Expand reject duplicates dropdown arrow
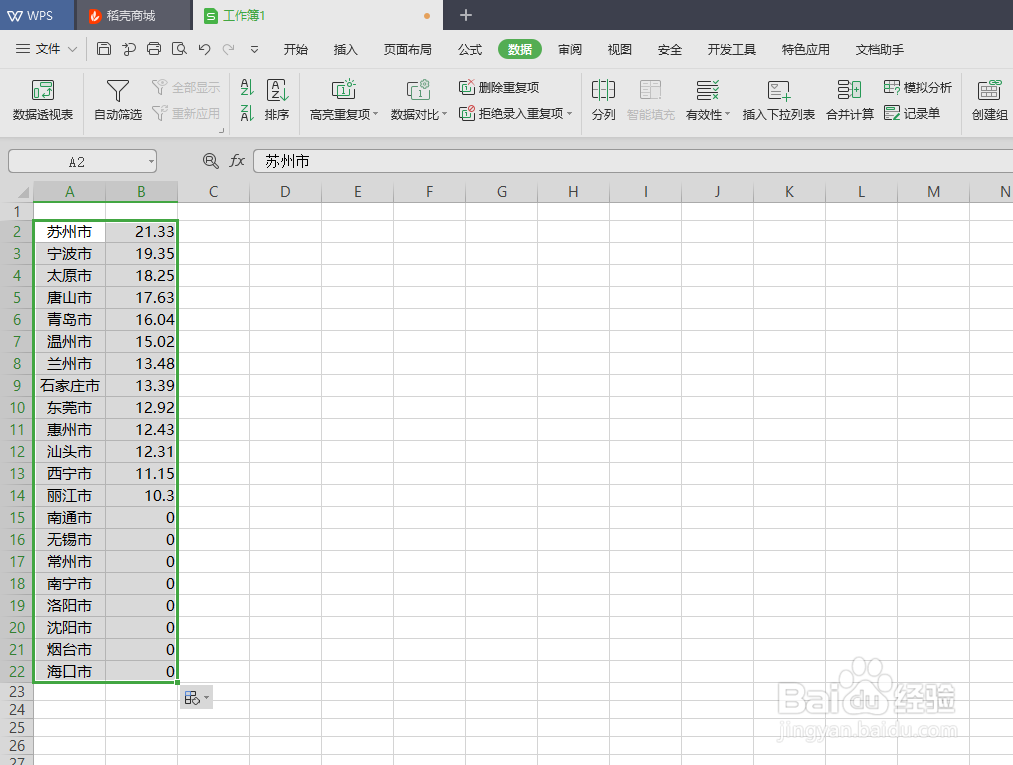The height and width of the screenshot is (765, 1013). [569, 114]
